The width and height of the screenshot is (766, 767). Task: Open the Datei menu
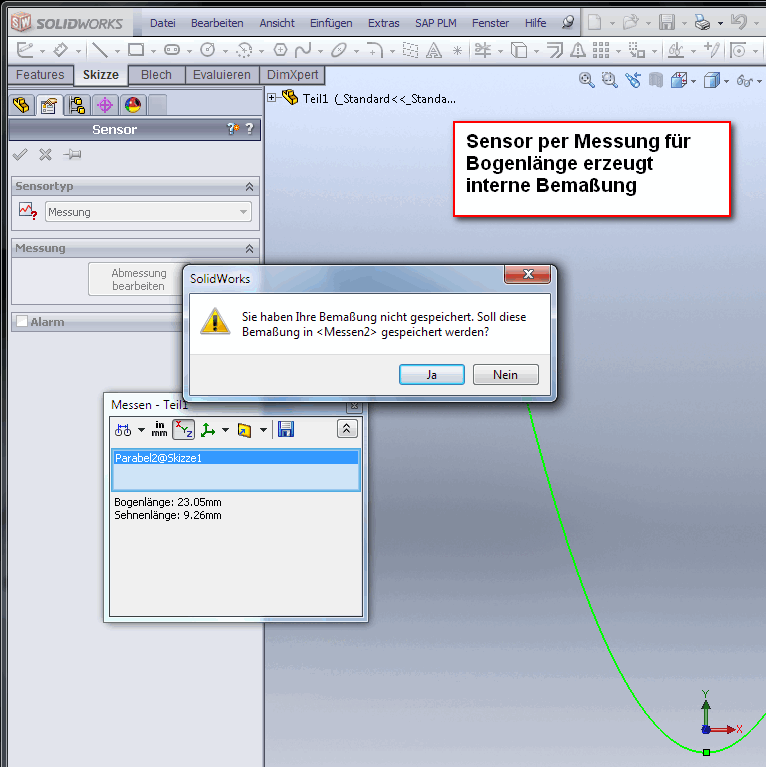tap(163, 23)
